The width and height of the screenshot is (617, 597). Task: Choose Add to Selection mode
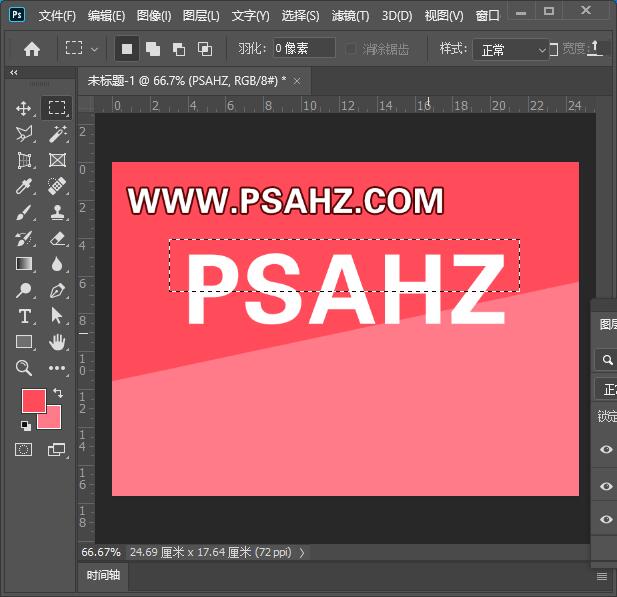[x=153, y=49]
